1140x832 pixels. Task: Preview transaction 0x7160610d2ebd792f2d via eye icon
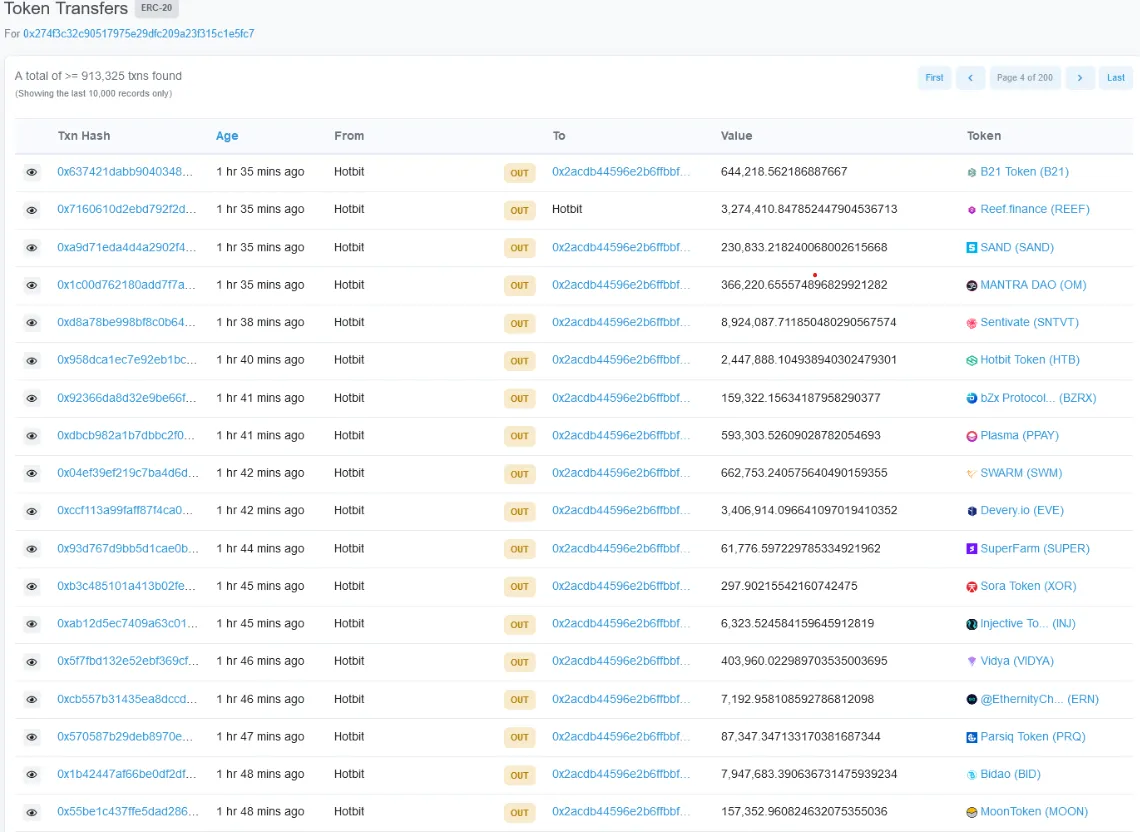(x=32, y=210)
